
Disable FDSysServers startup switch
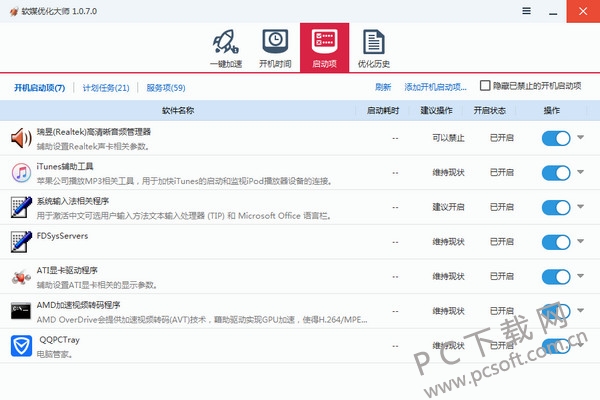(x=556, y=242)
